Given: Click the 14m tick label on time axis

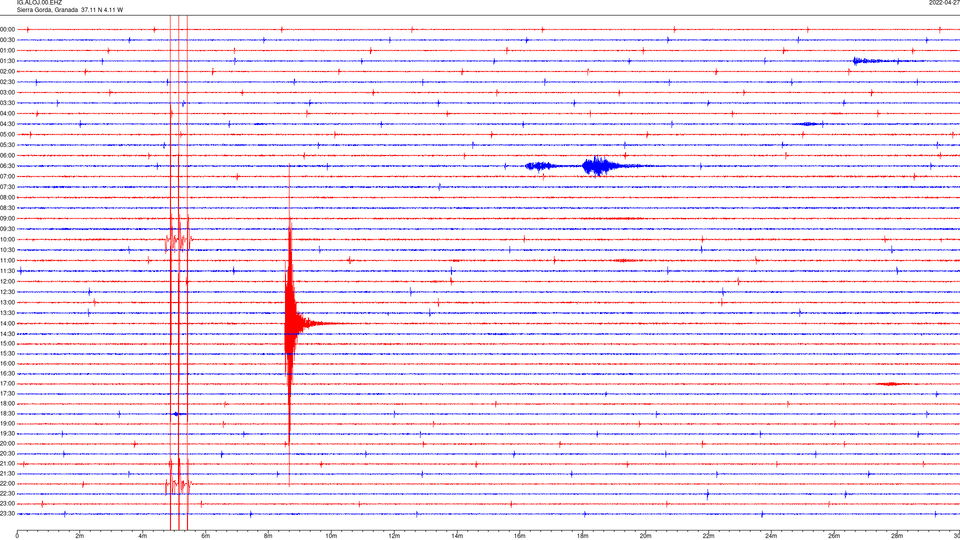Looking at the screenshot, I should [x=457, y=536].
